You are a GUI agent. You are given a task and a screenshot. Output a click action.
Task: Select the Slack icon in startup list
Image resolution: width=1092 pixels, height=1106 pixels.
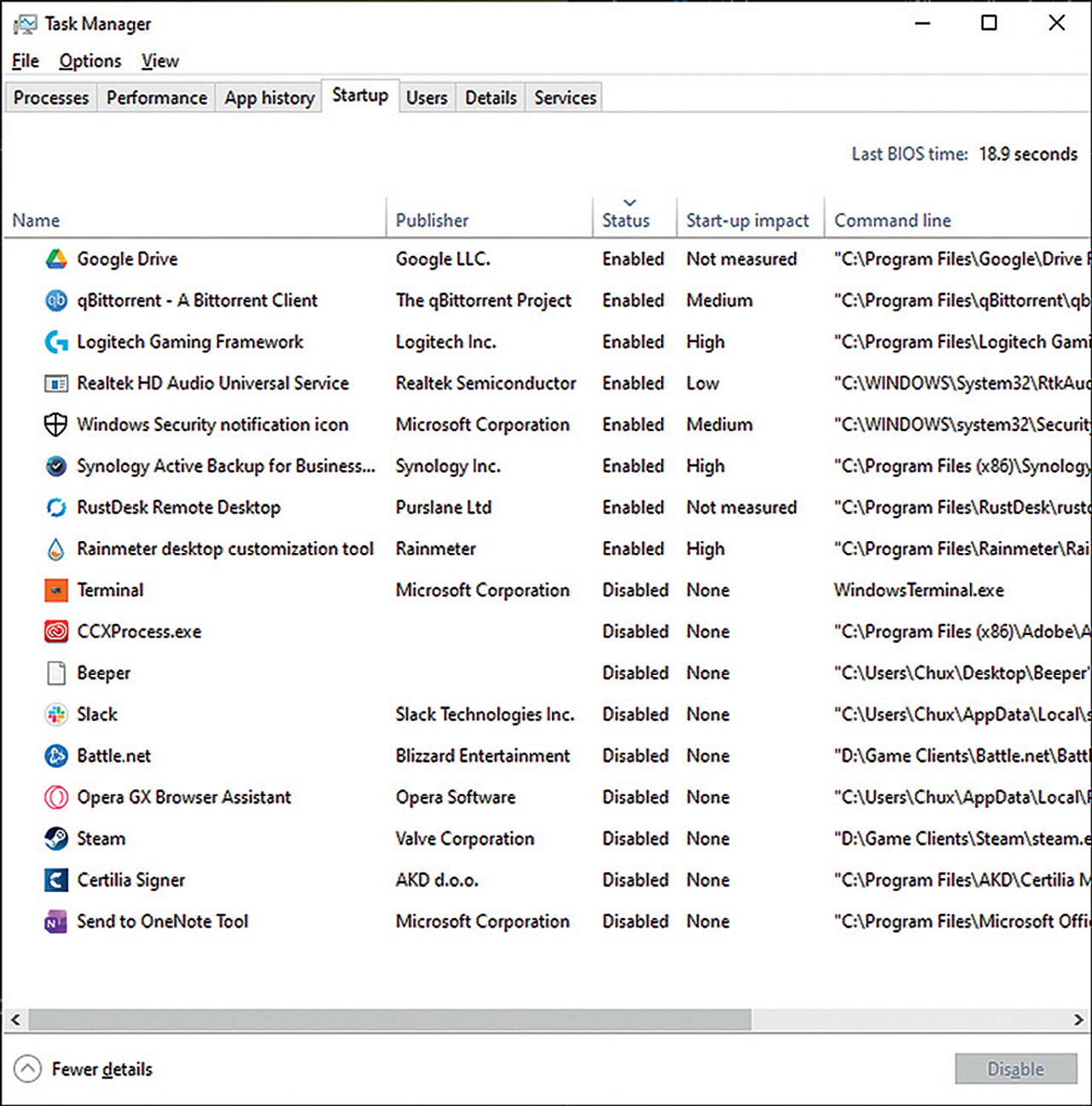(x=56, y=714)
